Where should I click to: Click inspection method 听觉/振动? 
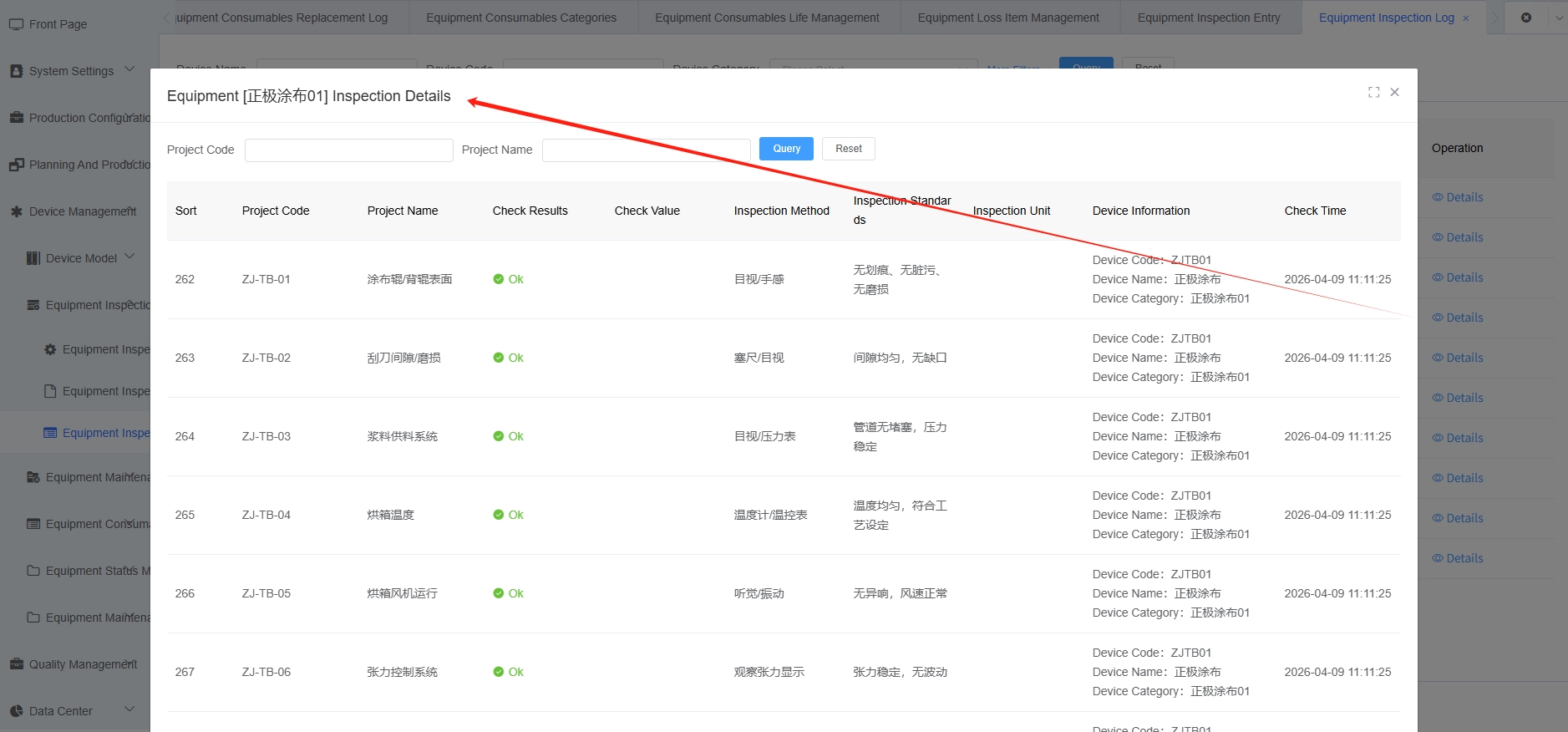tap(759, 593)
